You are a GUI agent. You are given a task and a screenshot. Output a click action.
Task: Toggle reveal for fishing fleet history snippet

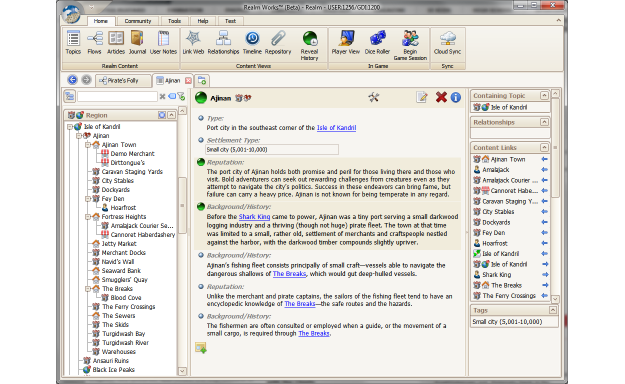pyautogui.click(x=201, y=255)
